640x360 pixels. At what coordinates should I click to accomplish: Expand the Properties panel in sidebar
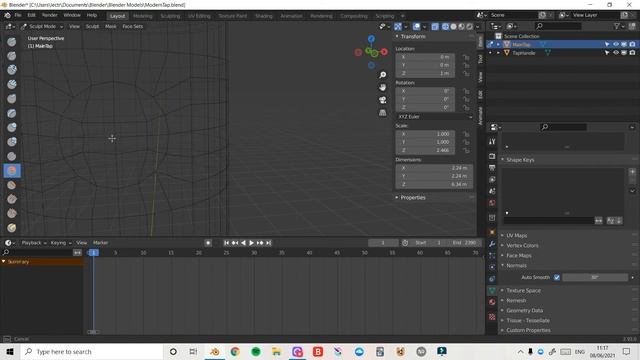tap(413, 198)
